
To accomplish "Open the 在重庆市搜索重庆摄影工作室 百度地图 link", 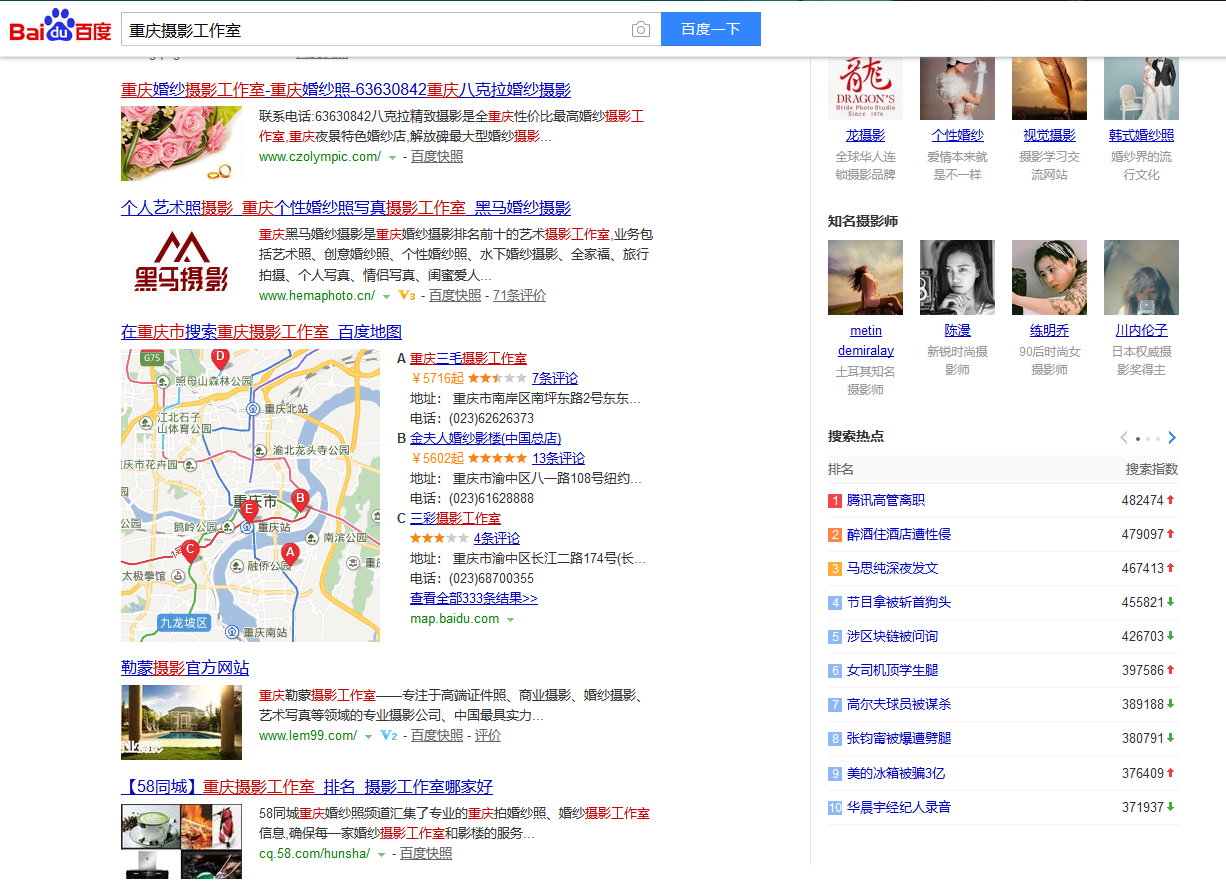I will pos(261,331).
